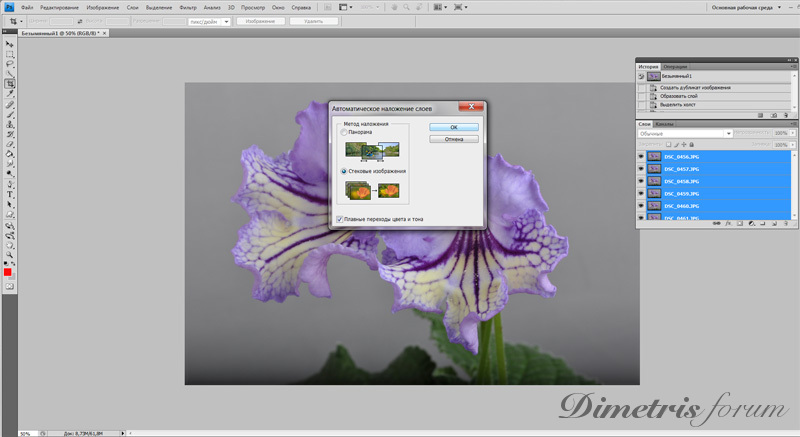Click Отмена in auto-blend dialog
The height and width of the screenshot is (437, 800).
[454, 139]
